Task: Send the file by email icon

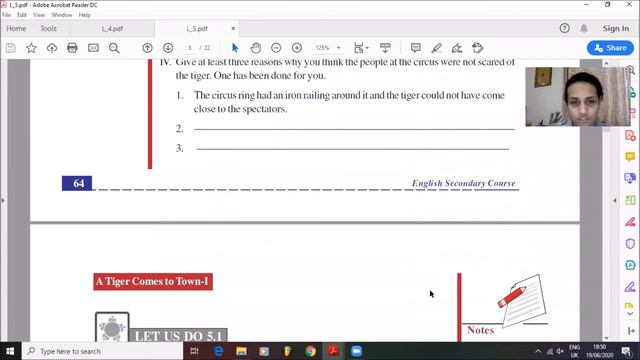Action: click(93, 48)
